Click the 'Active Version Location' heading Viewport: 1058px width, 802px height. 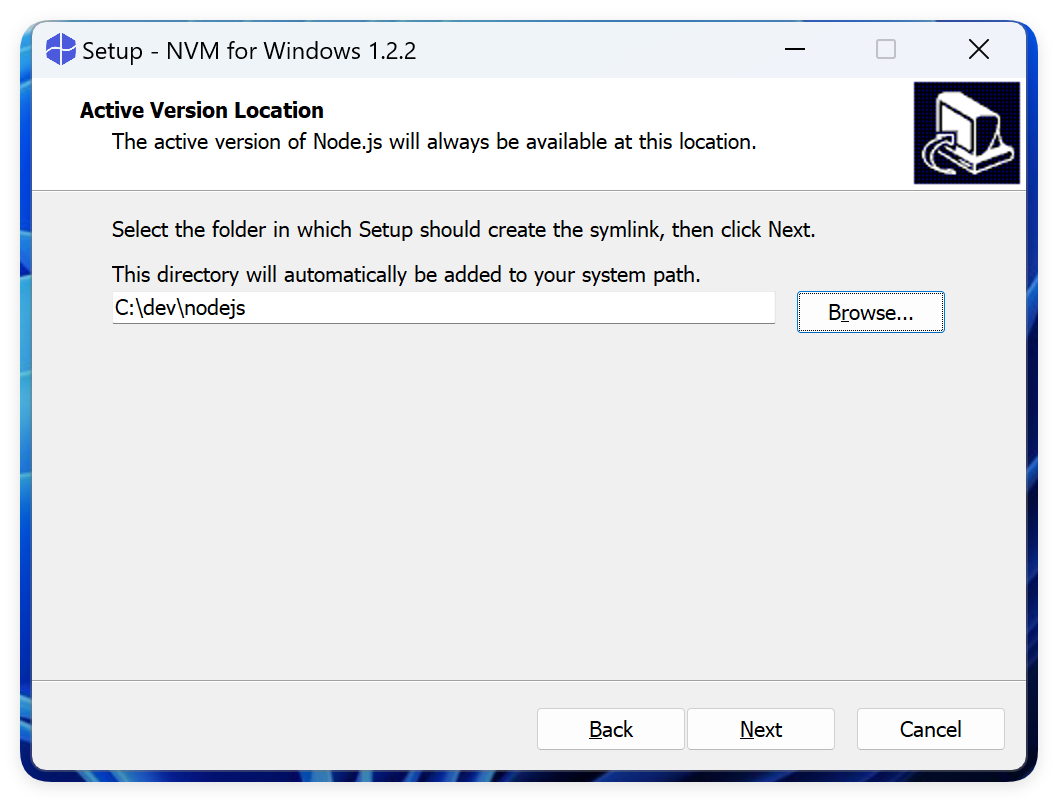pos(202,110)
